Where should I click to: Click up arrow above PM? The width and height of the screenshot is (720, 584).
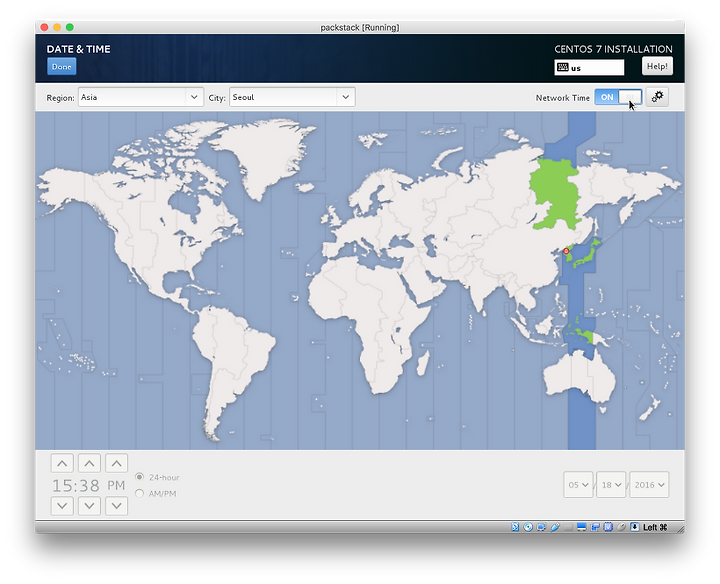[117, 463]
